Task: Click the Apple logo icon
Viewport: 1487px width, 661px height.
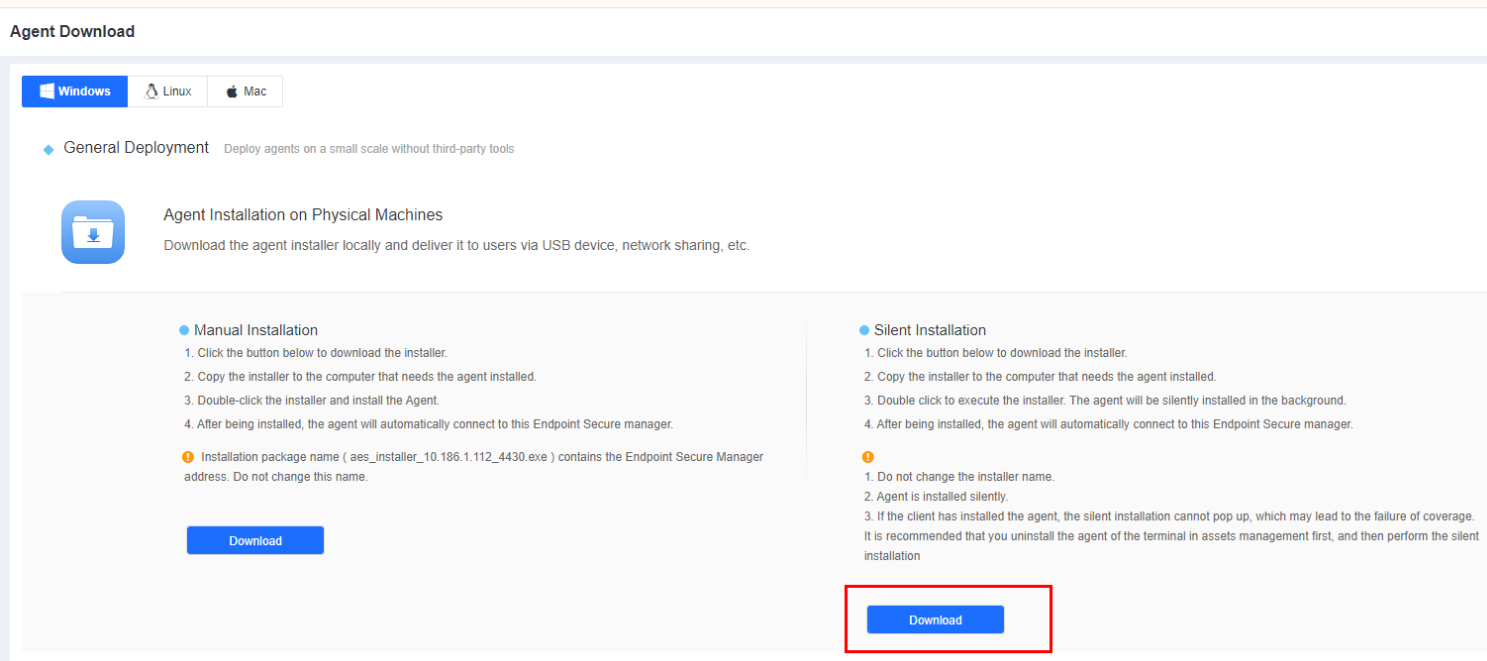Action: (232, 92)
